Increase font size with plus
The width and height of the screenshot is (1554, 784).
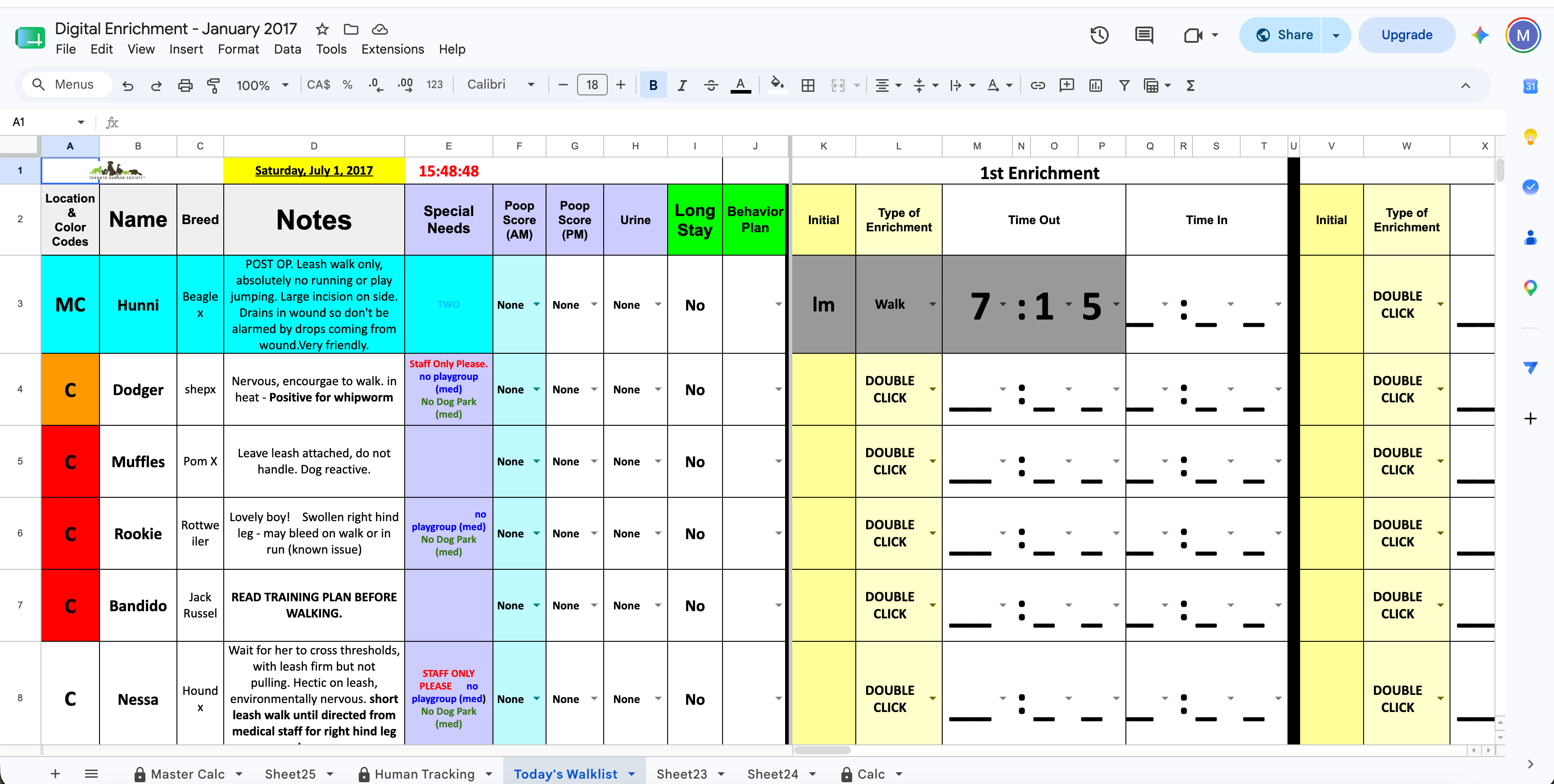pyautogui.click(x=620, y=86)
